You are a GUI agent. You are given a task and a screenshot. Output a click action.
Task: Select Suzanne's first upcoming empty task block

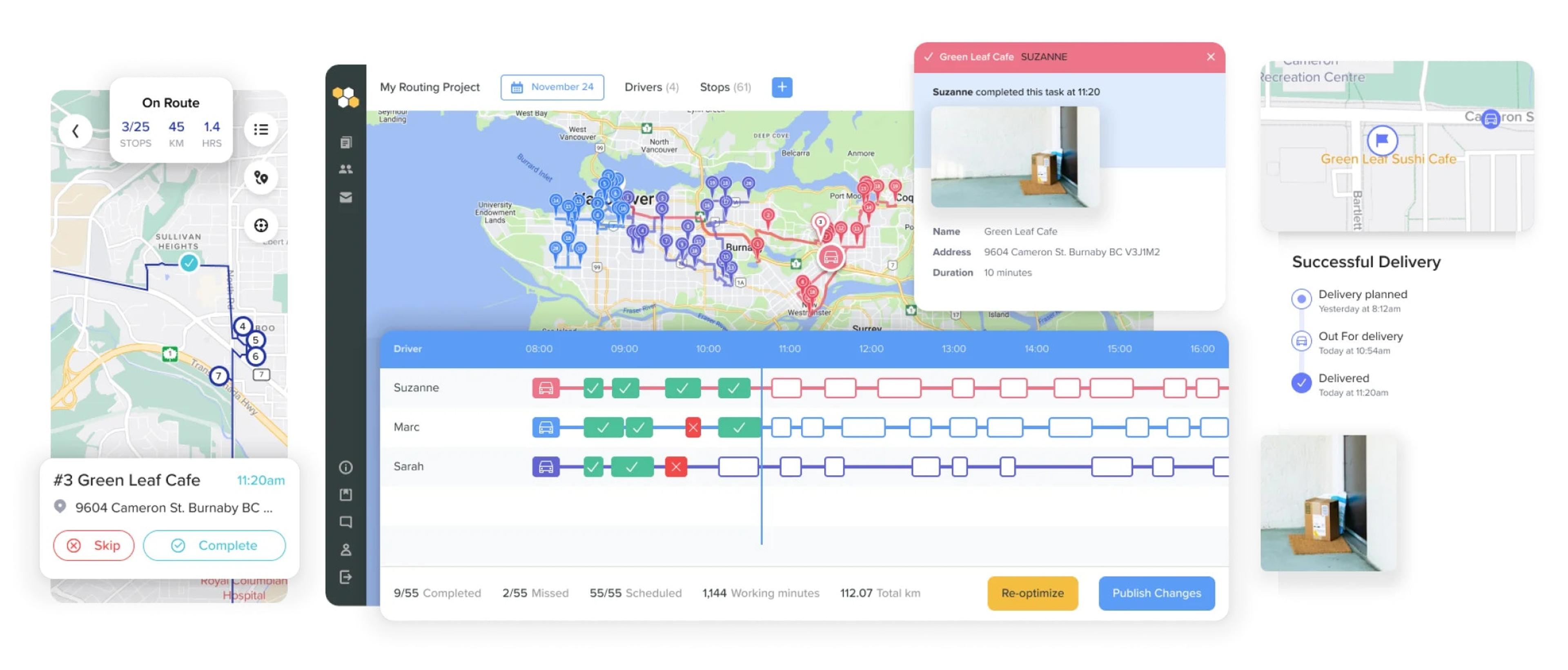(x=786, y=388)
